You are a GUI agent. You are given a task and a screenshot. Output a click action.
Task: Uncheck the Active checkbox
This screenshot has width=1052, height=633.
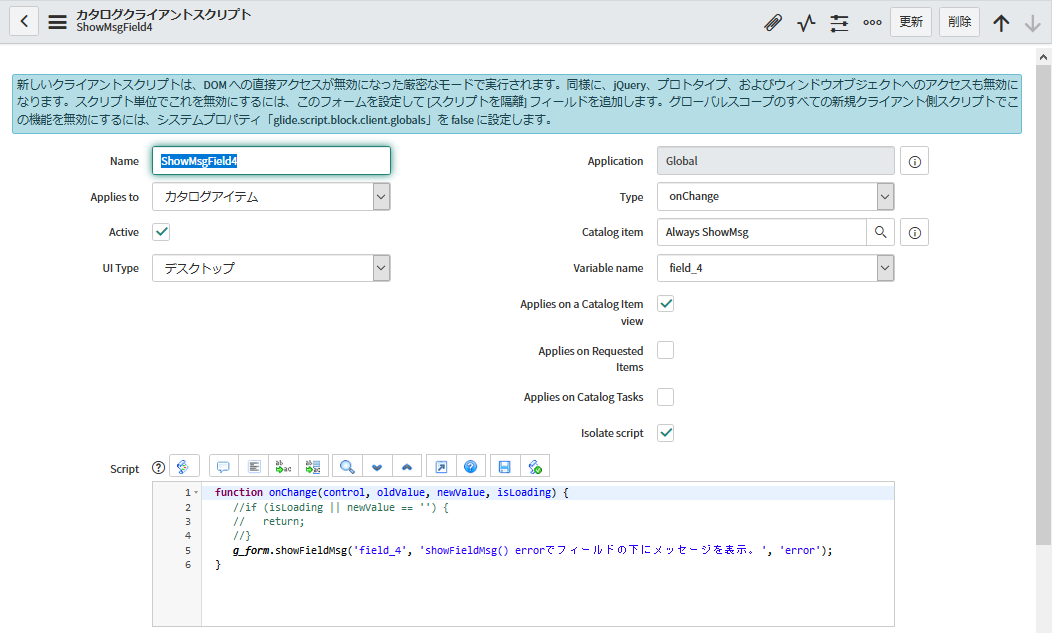161,232
